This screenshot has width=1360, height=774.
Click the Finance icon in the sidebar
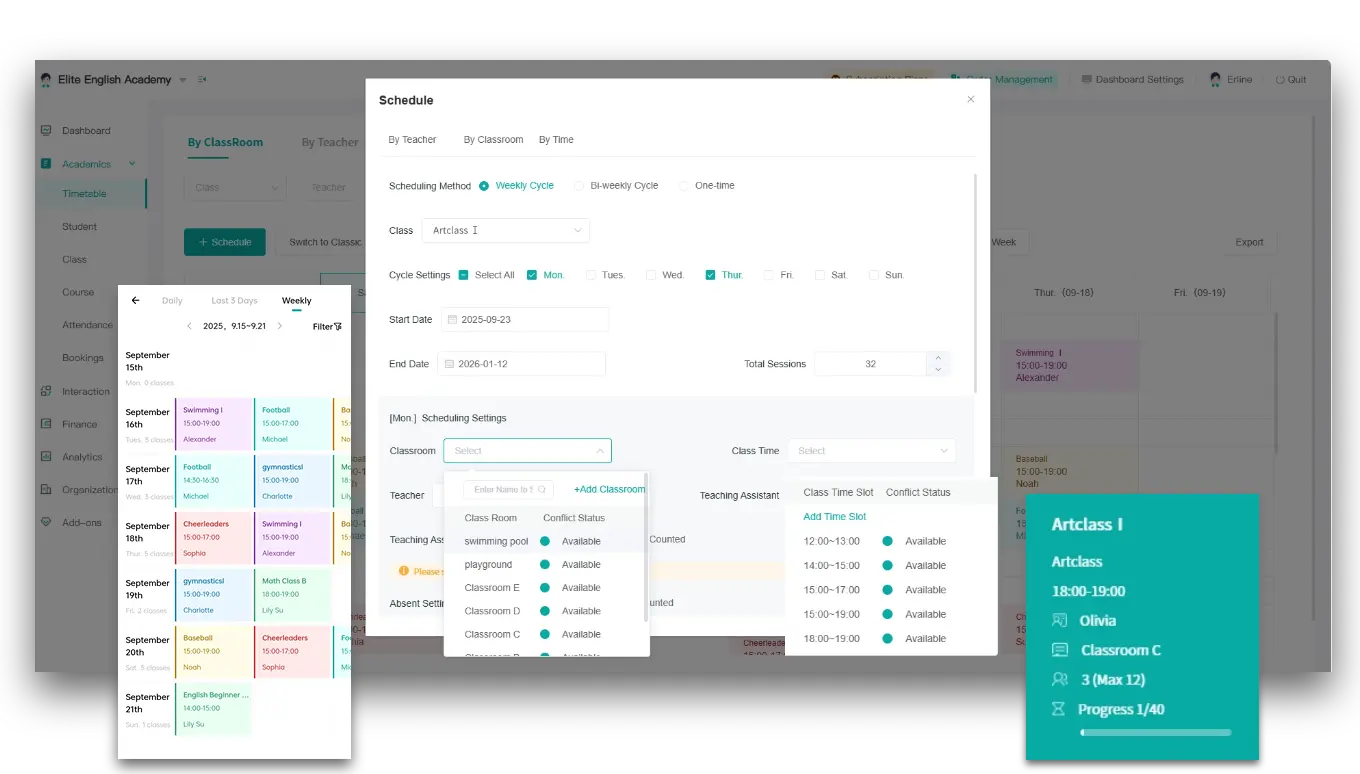45,424
